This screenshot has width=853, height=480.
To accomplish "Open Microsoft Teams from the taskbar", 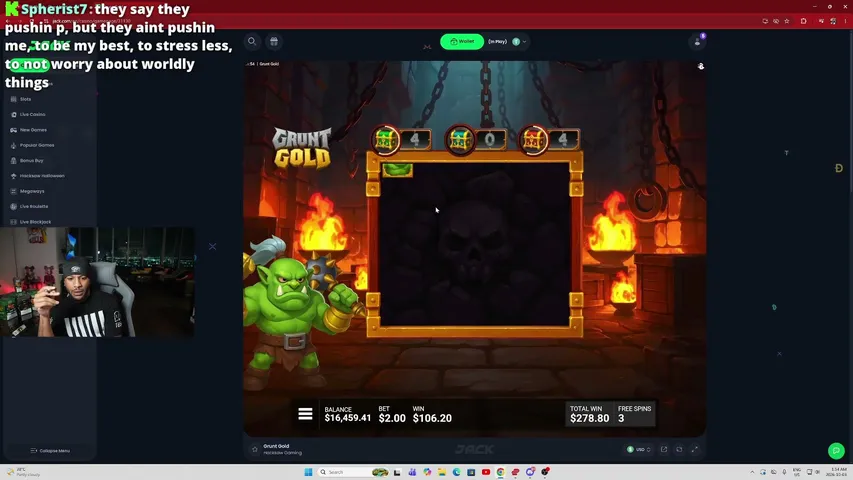I will (x=412, y=472).
